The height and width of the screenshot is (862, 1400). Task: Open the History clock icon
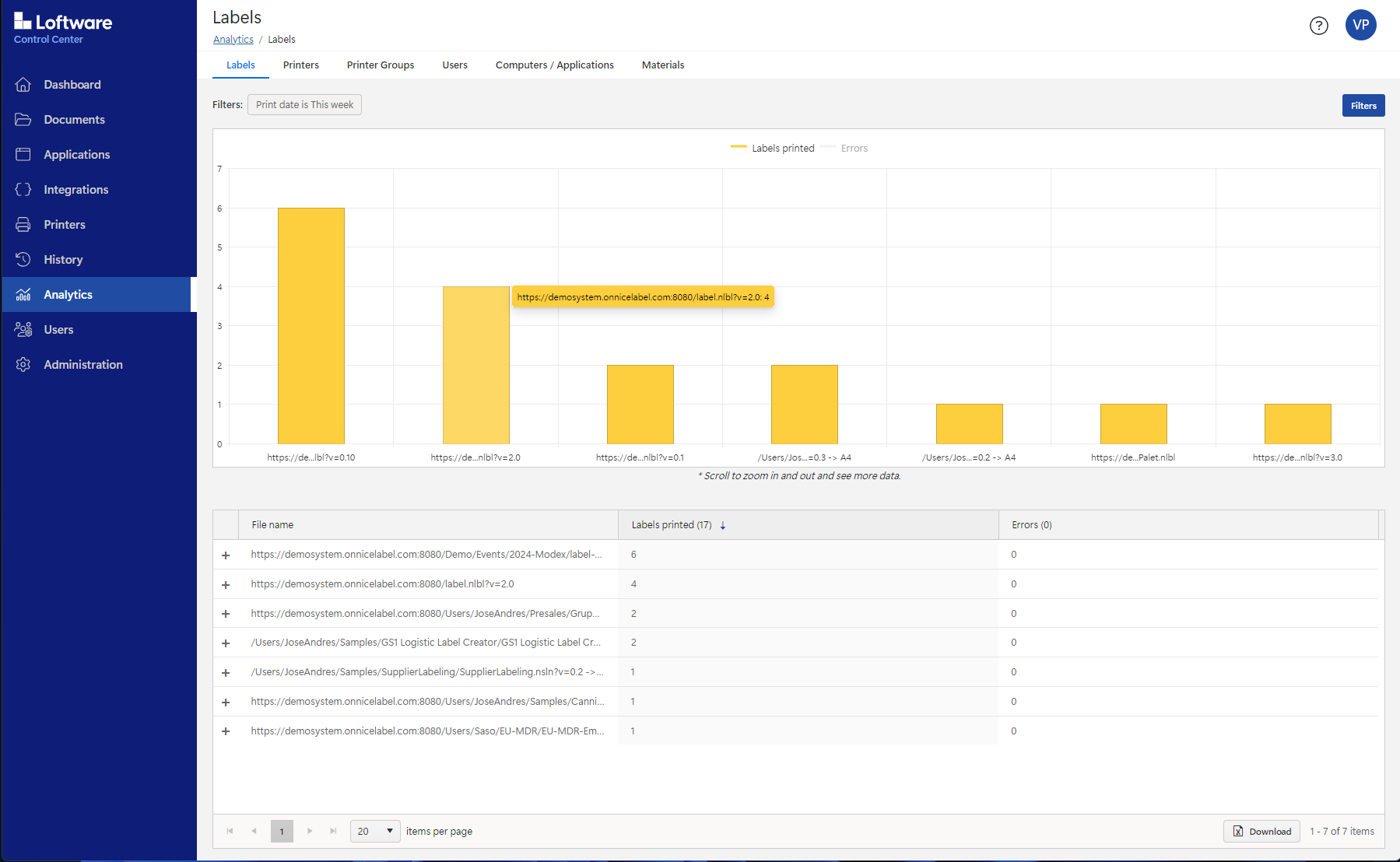23,260
